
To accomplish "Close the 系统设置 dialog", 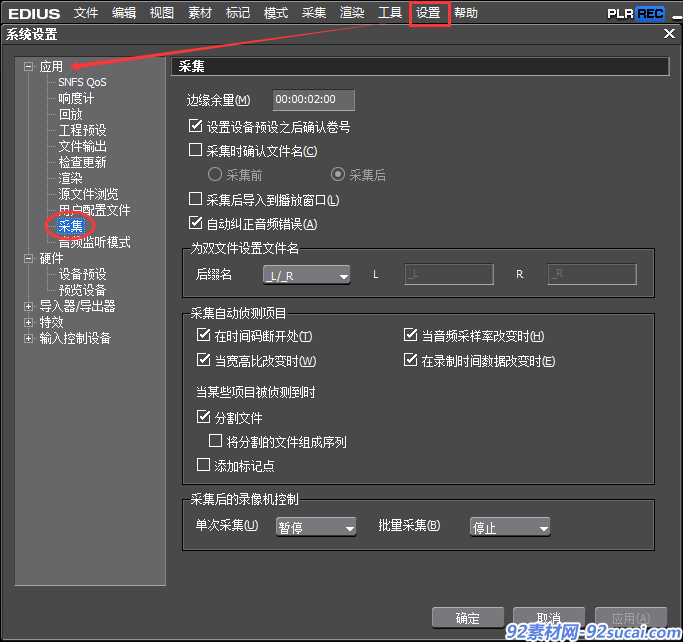I will click(x=669, y=34).
